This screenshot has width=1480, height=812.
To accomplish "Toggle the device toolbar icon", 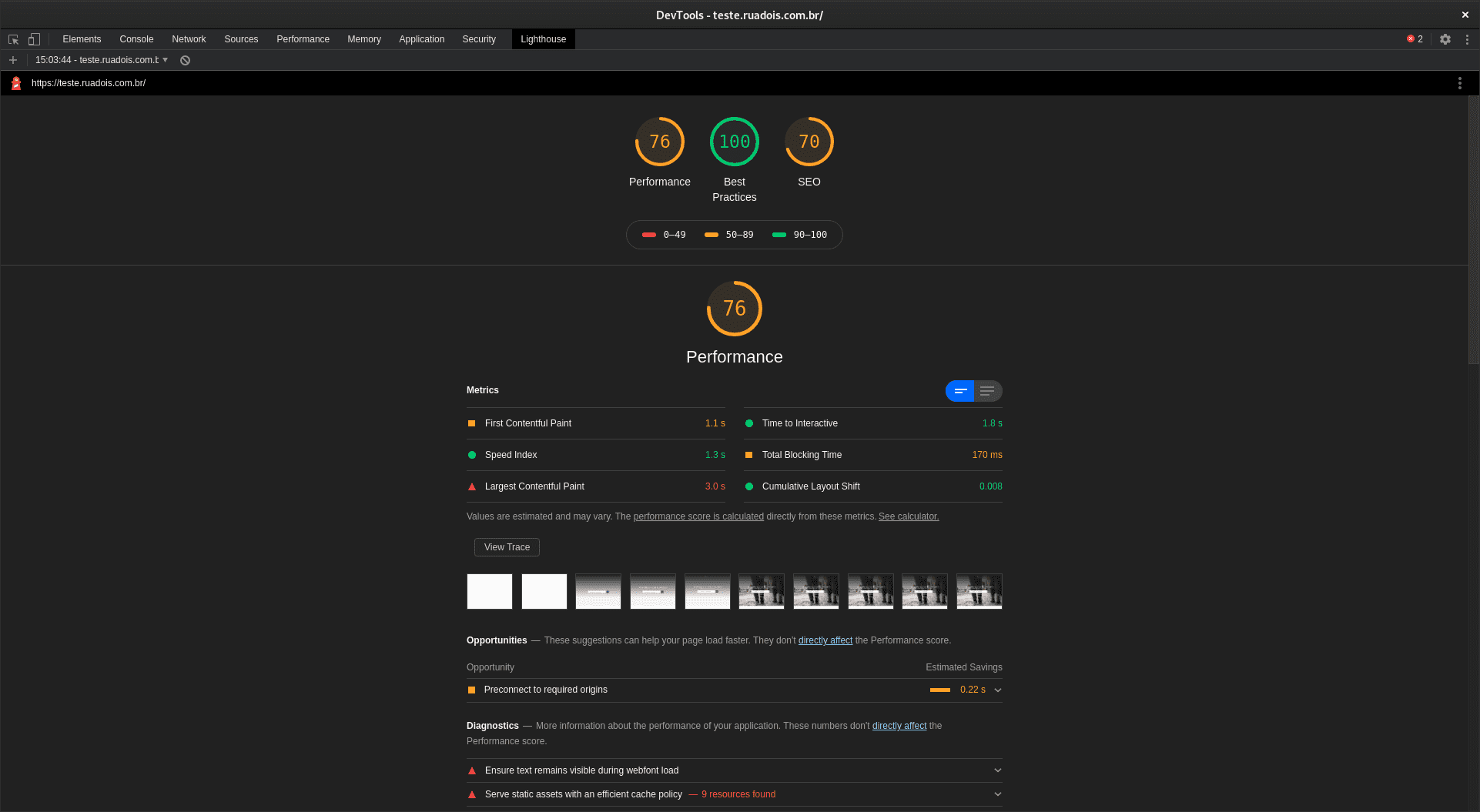I will [34, 39].
